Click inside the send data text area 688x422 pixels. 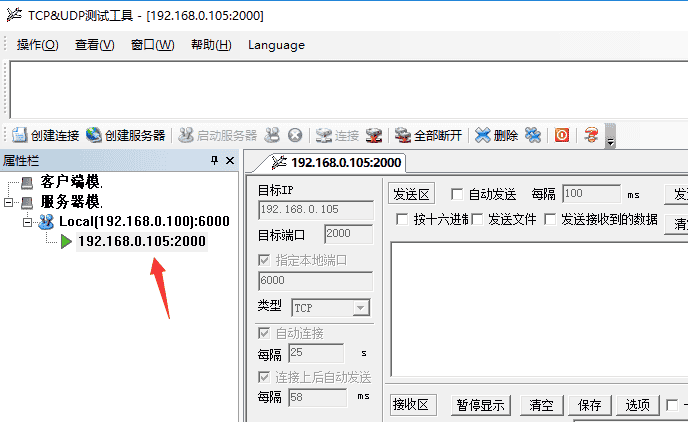point(539,309)
